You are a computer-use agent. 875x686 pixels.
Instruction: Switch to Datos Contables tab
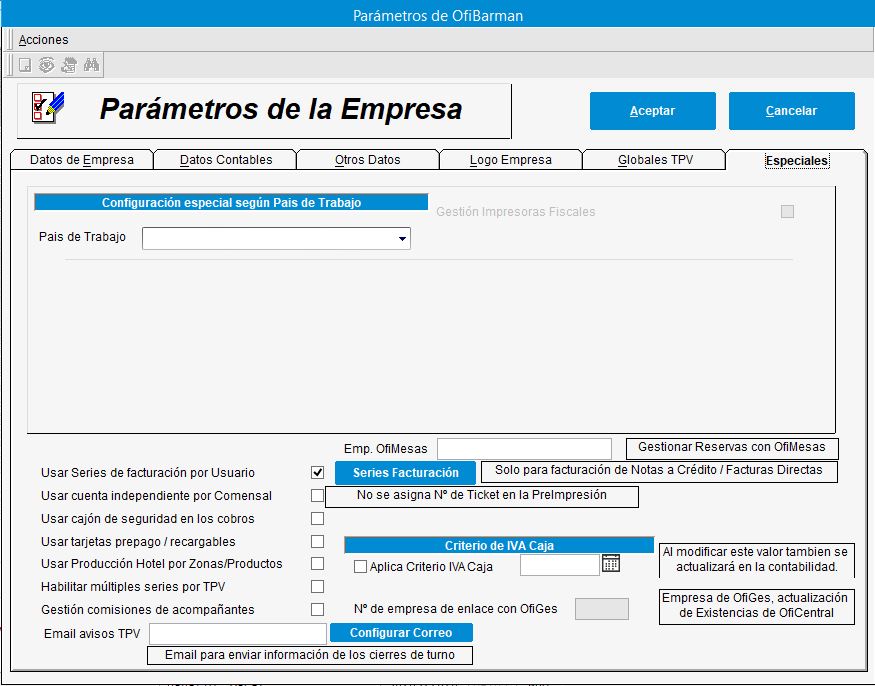tap(226, 160)
